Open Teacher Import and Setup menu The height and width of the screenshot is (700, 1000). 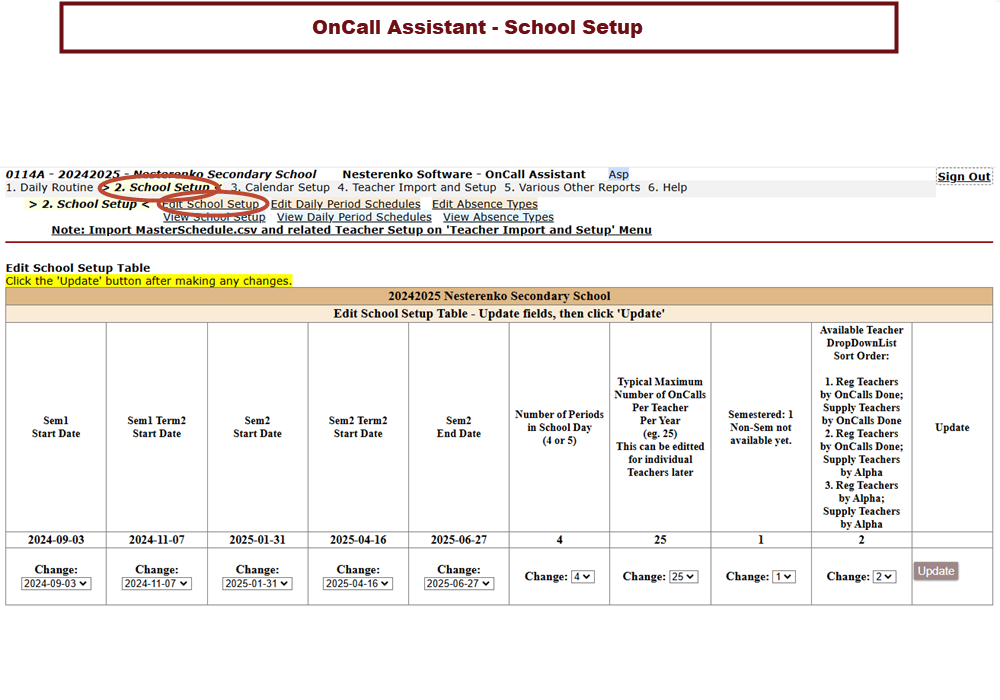click(x=417, y=188)
